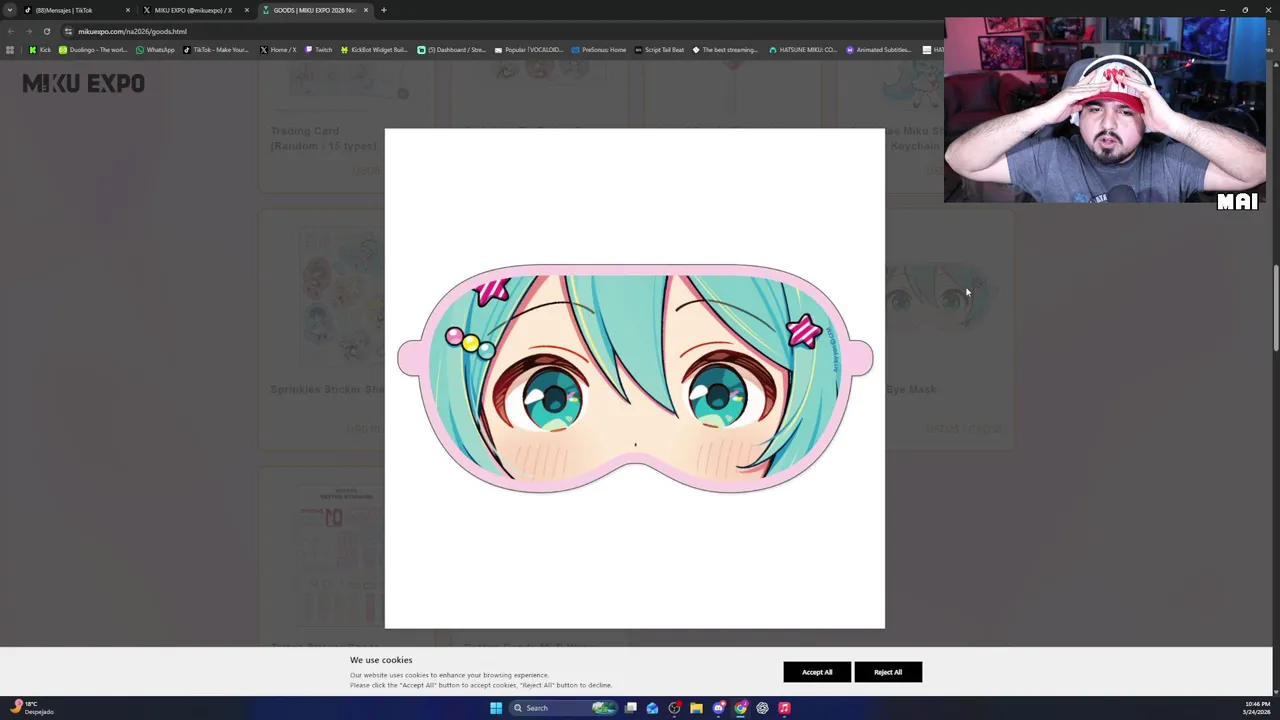Viewport: 1280px width, 720px height.
Task: Open the KickBot Widget Builder bookmark
Action: pos(375,50)
